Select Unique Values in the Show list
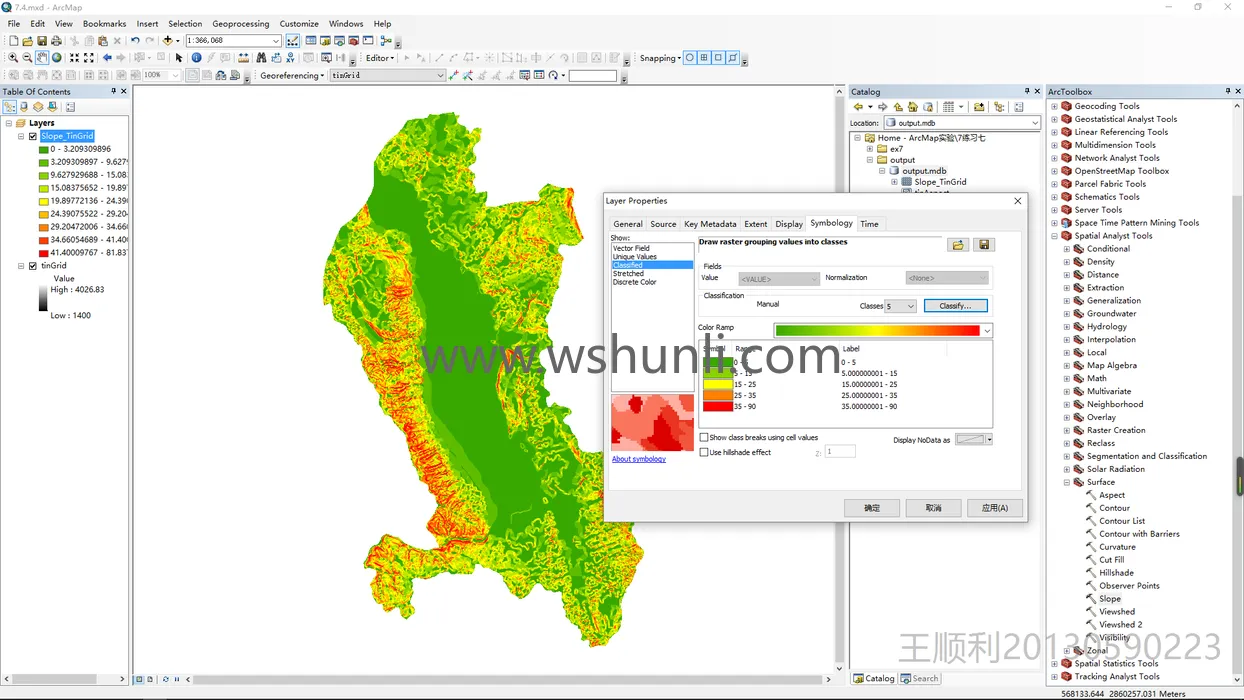Screen dimensions: 1244x700 pos(635,257)
